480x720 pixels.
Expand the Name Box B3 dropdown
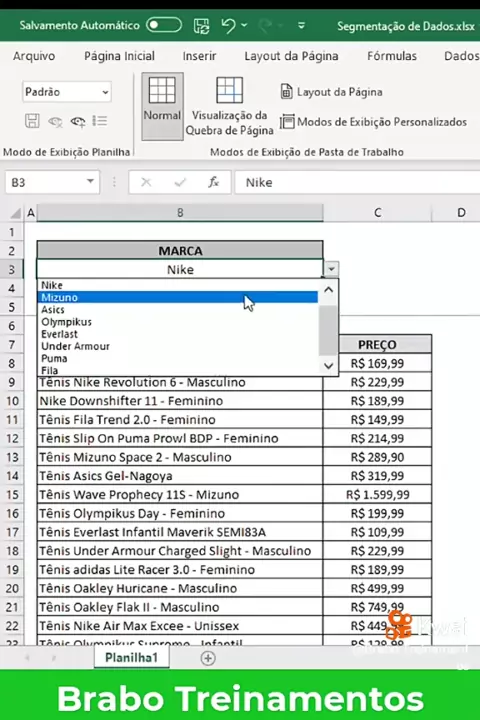90,181
